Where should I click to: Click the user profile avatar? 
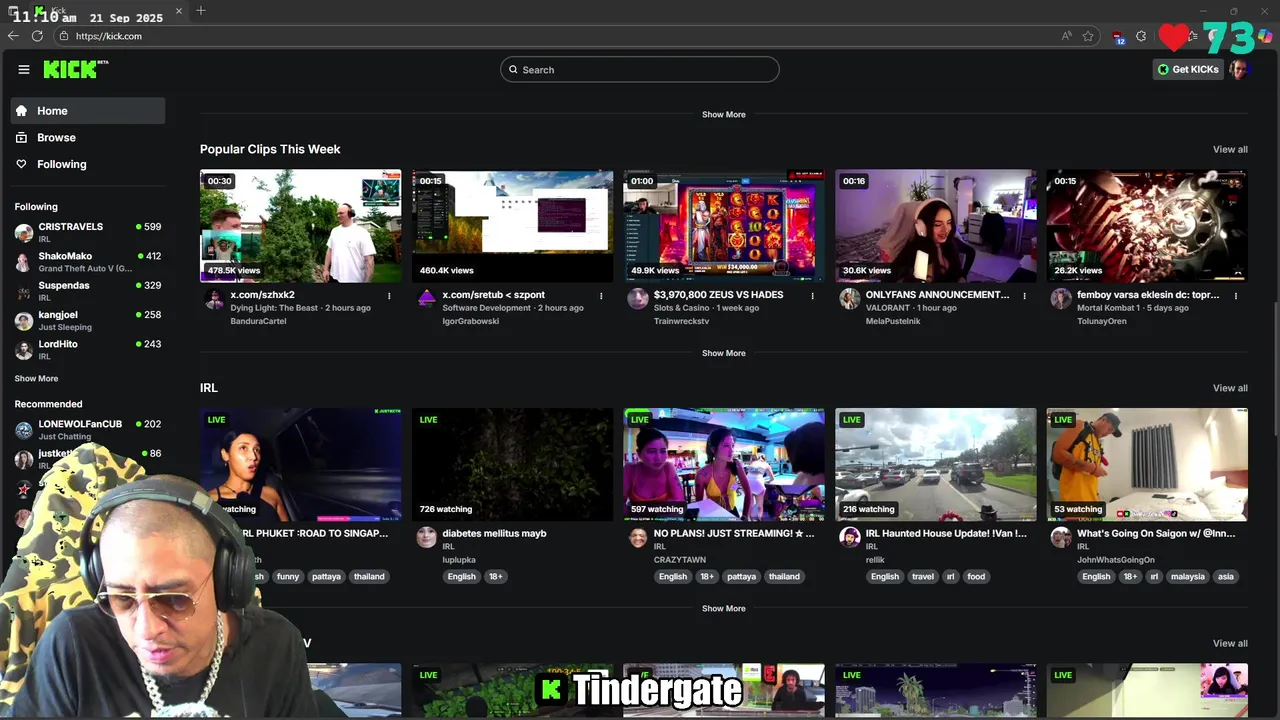[1239, 69]
